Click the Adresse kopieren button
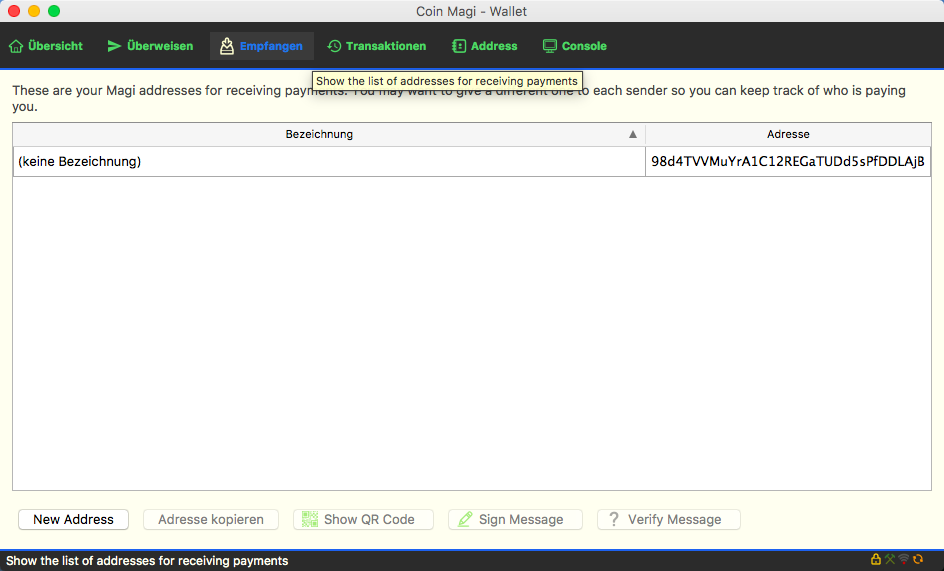The image size is (944, 571). point(211,519)
